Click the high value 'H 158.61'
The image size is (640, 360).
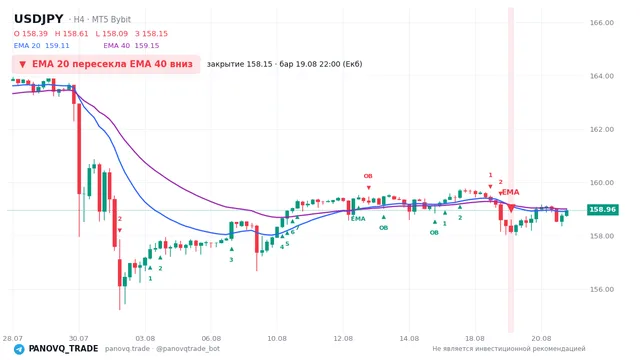coord(71,33)
